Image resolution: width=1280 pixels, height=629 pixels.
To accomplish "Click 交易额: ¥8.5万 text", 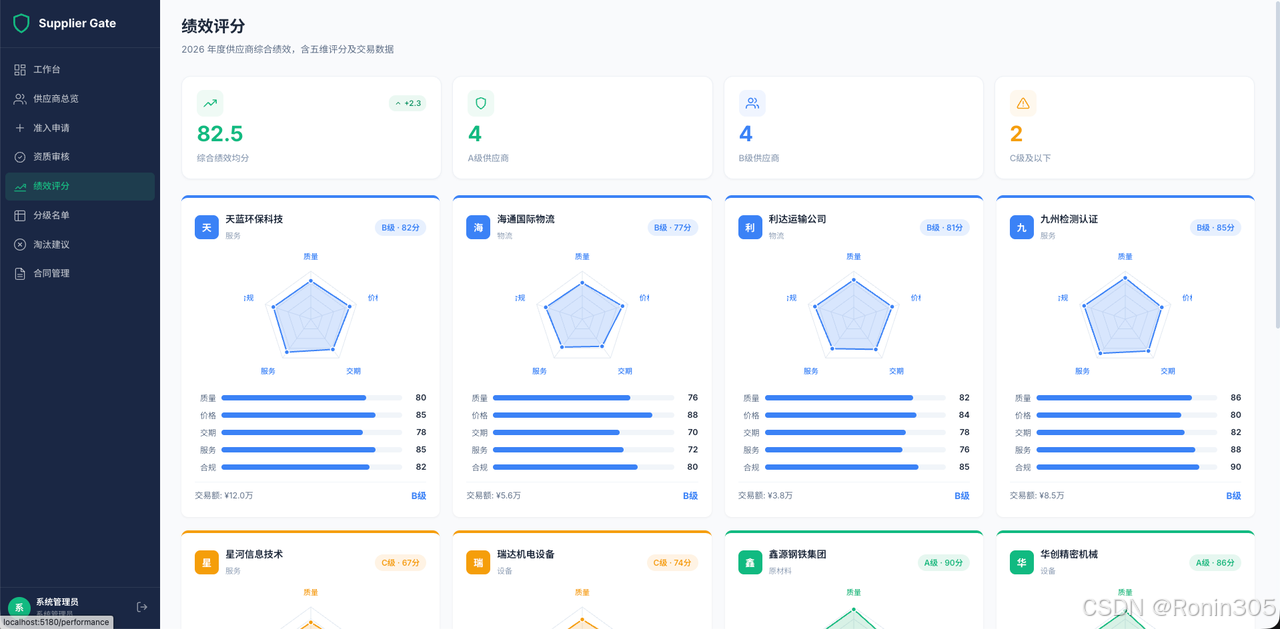I will point(1037,495).
